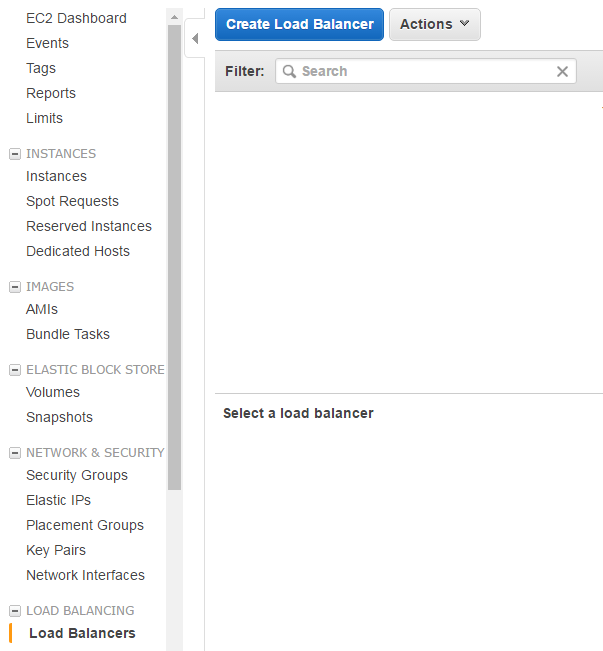This screenshot has width=603, height=651.
Task: Open Reports in the sidebar
Action: coord(51,93)
